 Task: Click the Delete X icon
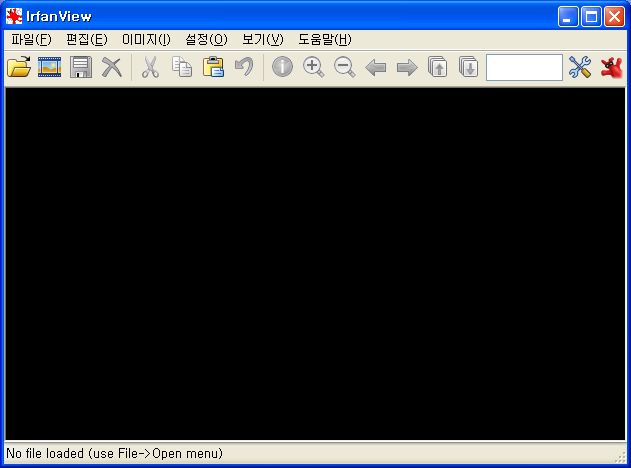coord(111,67)
